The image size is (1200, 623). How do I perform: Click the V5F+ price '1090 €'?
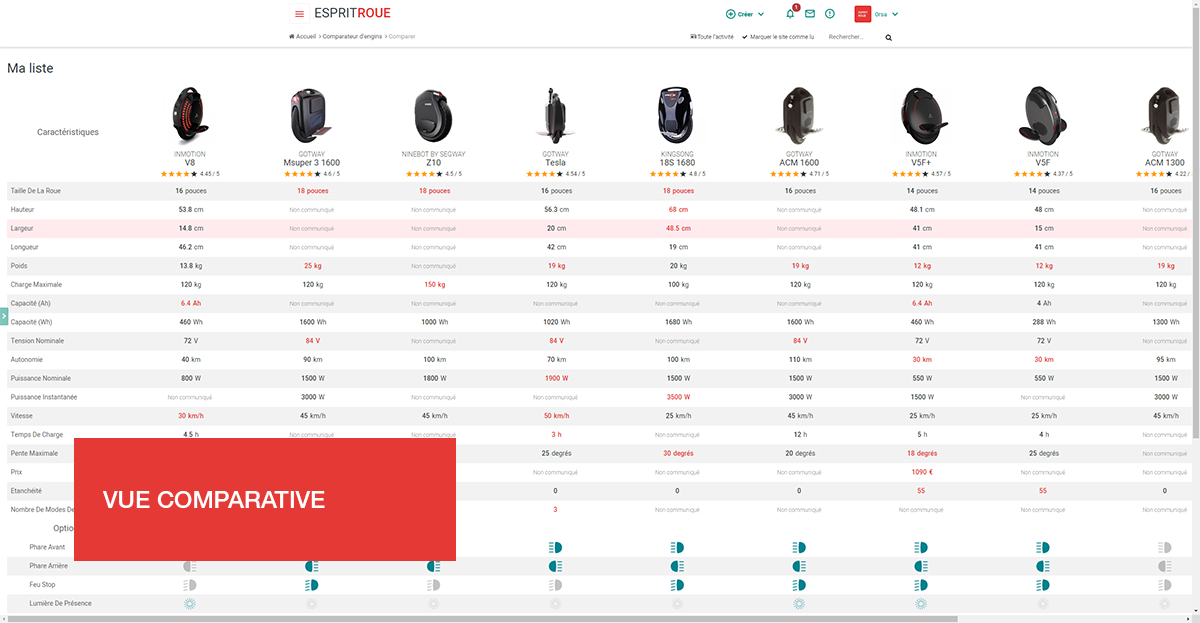pyautogui.click(x=921, y=472)
